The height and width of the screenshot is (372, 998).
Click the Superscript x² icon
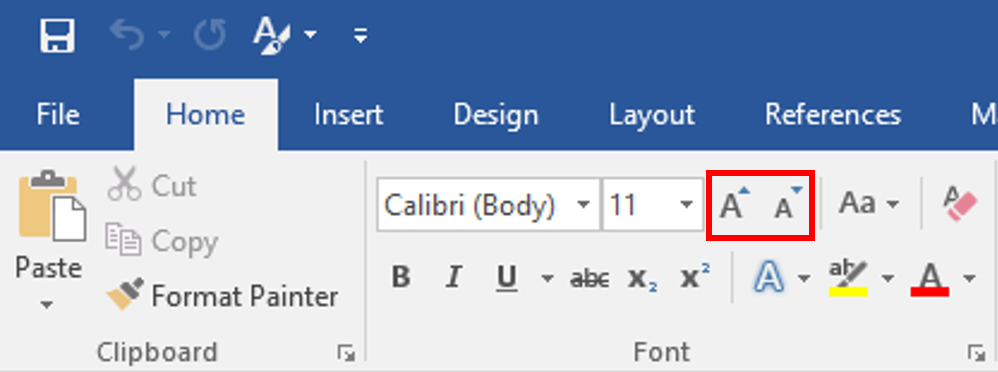point(695,276)
